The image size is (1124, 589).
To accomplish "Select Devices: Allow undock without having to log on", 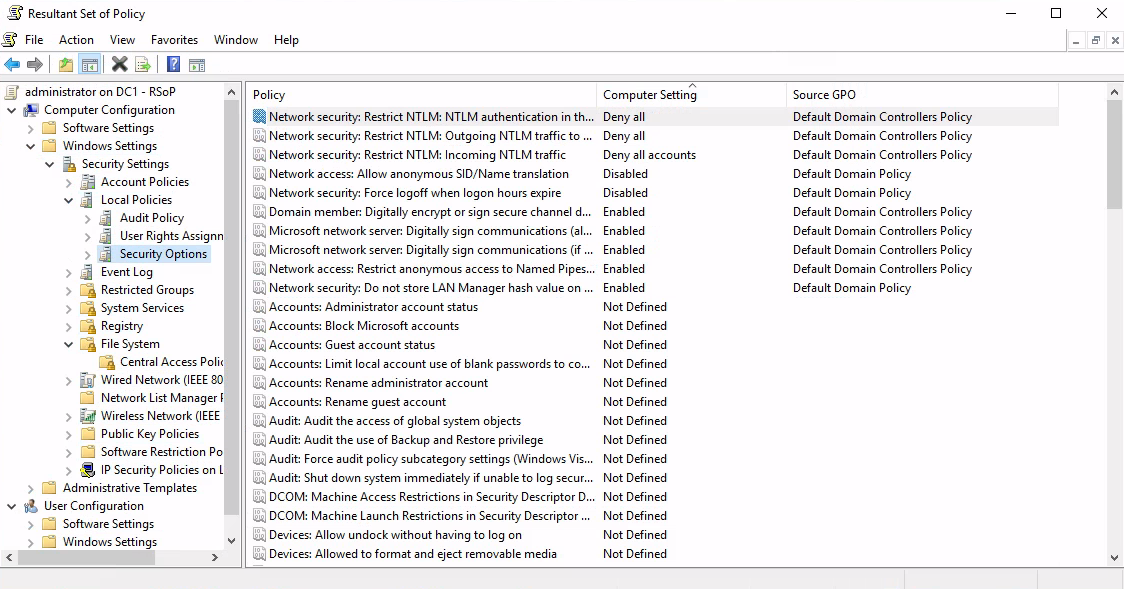I will coord(395,535).
